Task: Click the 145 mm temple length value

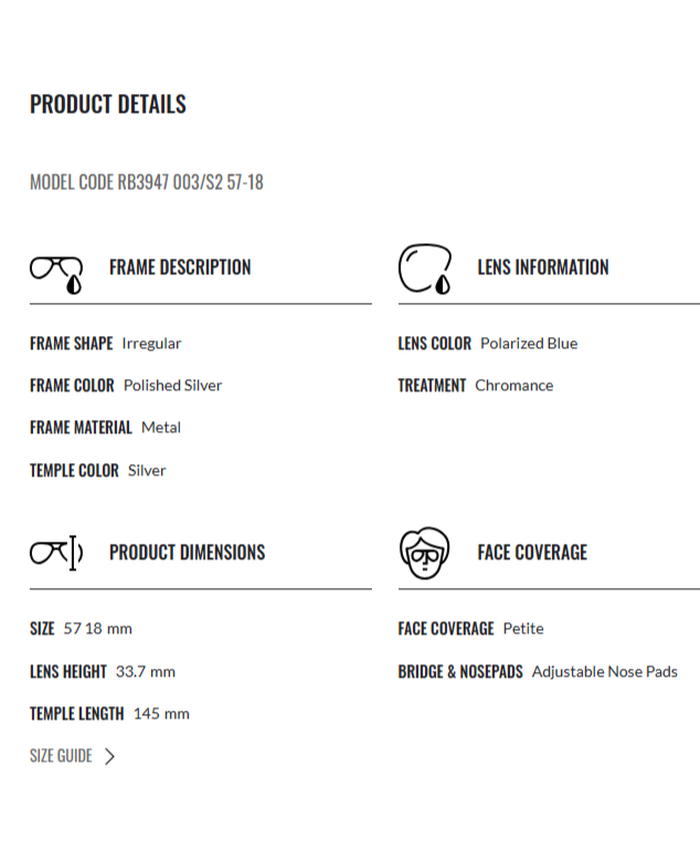Action: (x=162, y=713)
